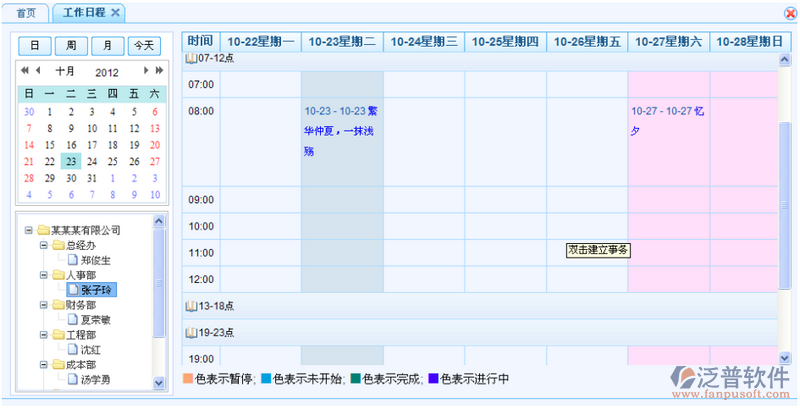Image resolution: width=800 pixels, height=410 pixels.
Task: Collapse the 财务部 department node
Action: click(43, 305)
